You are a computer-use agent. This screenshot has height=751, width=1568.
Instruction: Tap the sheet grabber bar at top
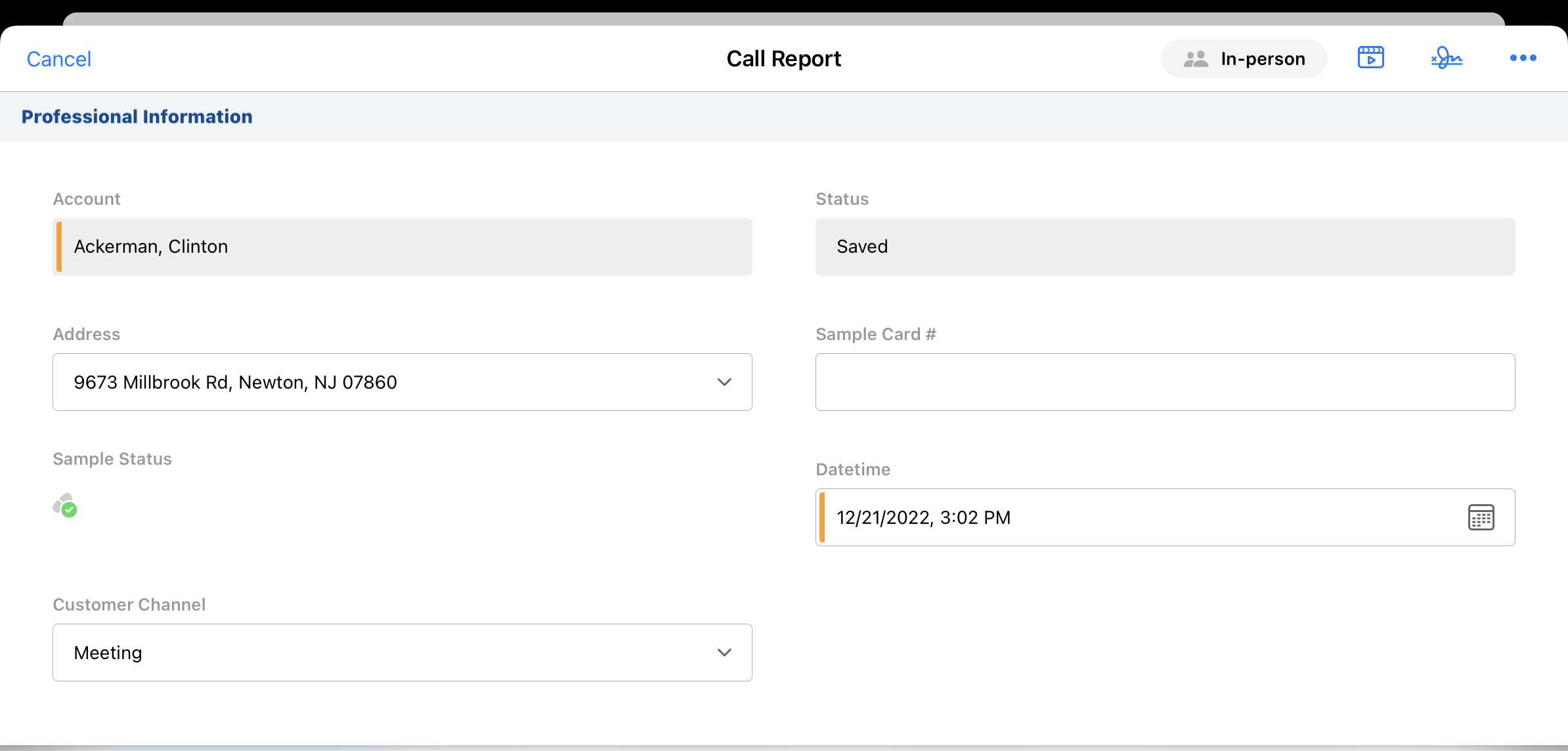click(x=783, y=18)
